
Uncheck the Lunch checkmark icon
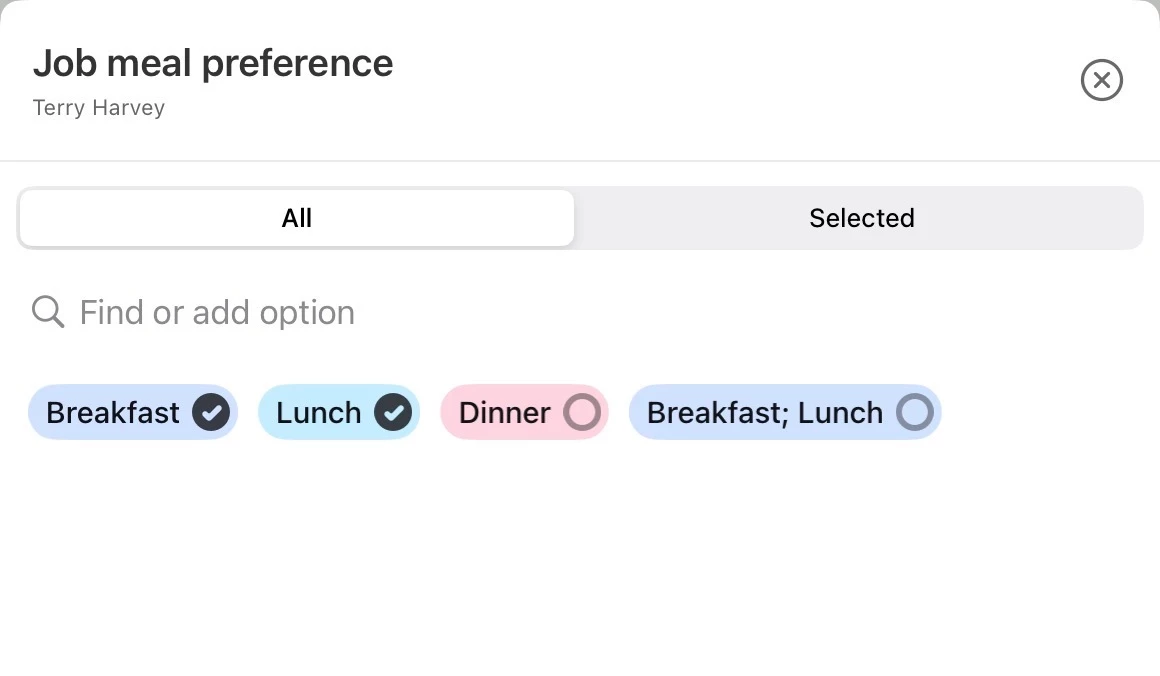(x=393, y=412)
